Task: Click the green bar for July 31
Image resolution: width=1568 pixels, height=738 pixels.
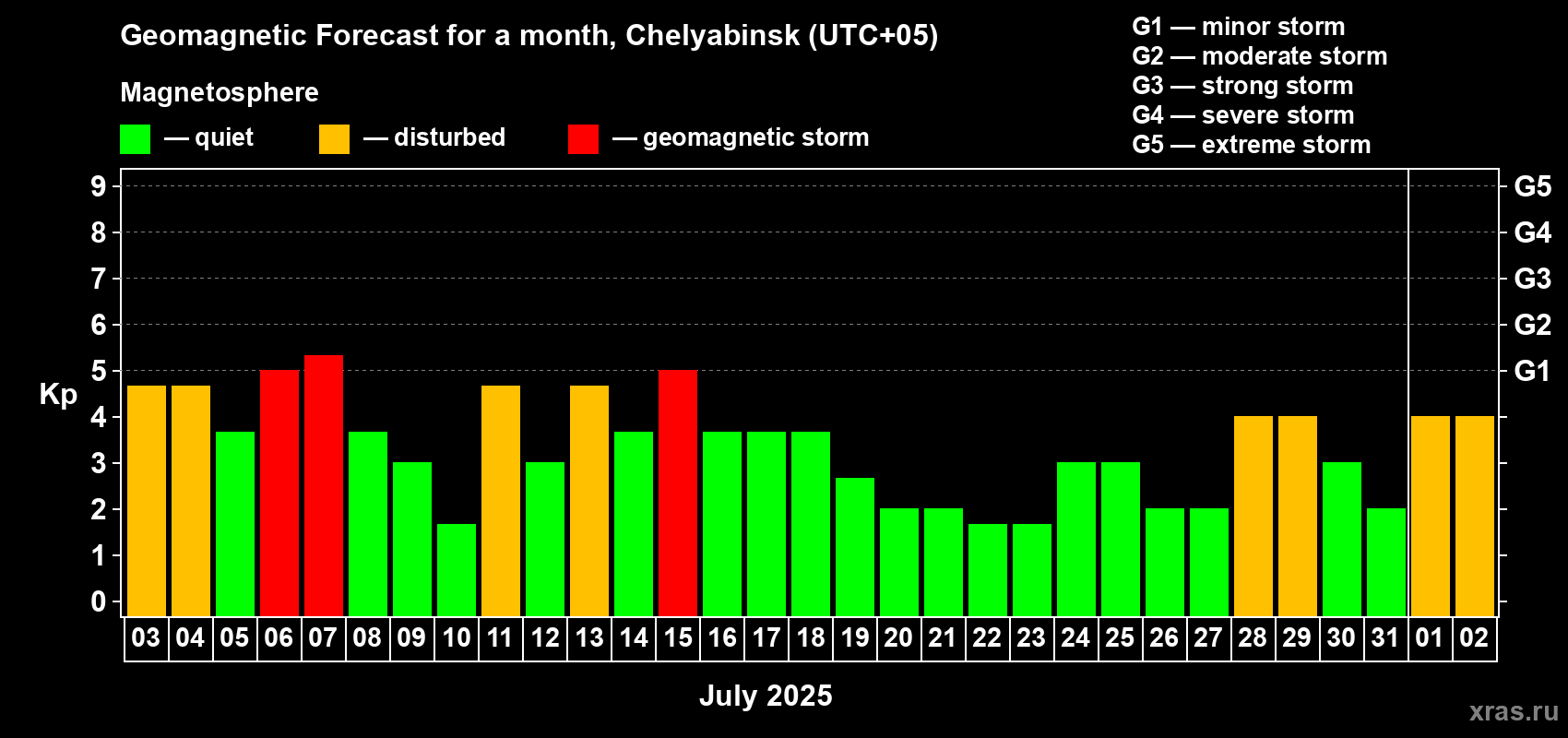Action: coord(1386,562)
